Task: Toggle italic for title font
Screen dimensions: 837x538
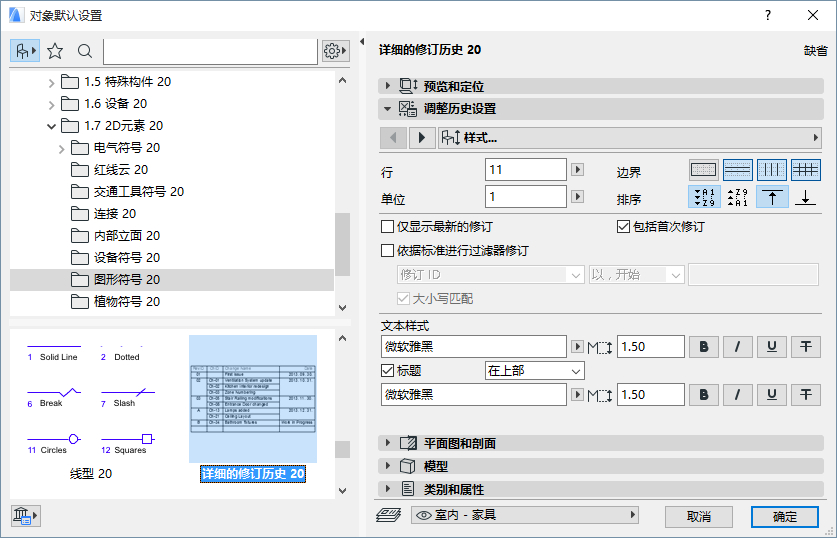Action: click(738, 394)
